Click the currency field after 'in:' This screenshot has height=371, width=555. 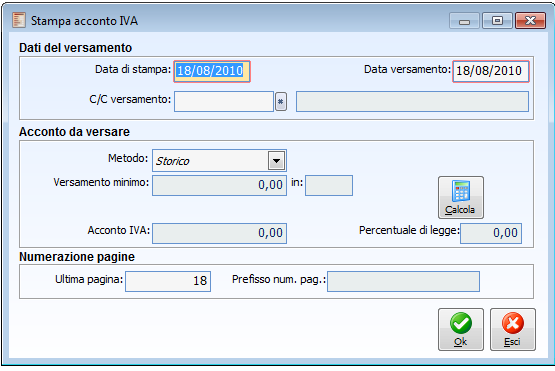pyautogui.click(x=329, y=185)
